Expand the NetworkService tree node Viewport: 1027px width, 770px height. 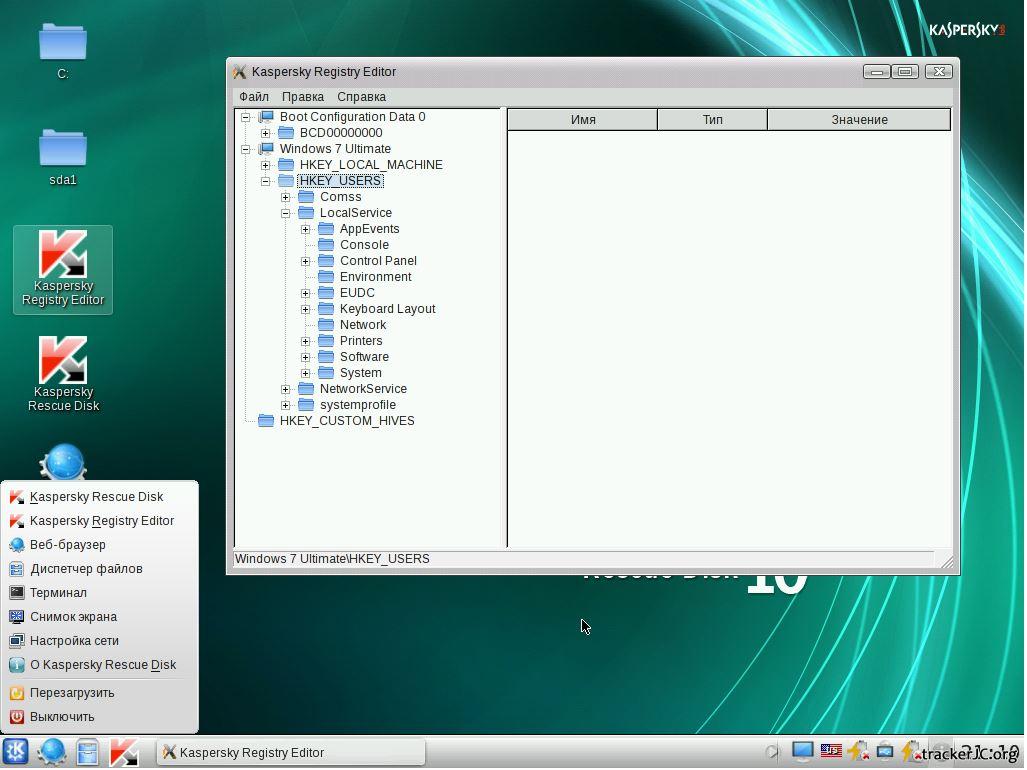click(x=286, y=389)
